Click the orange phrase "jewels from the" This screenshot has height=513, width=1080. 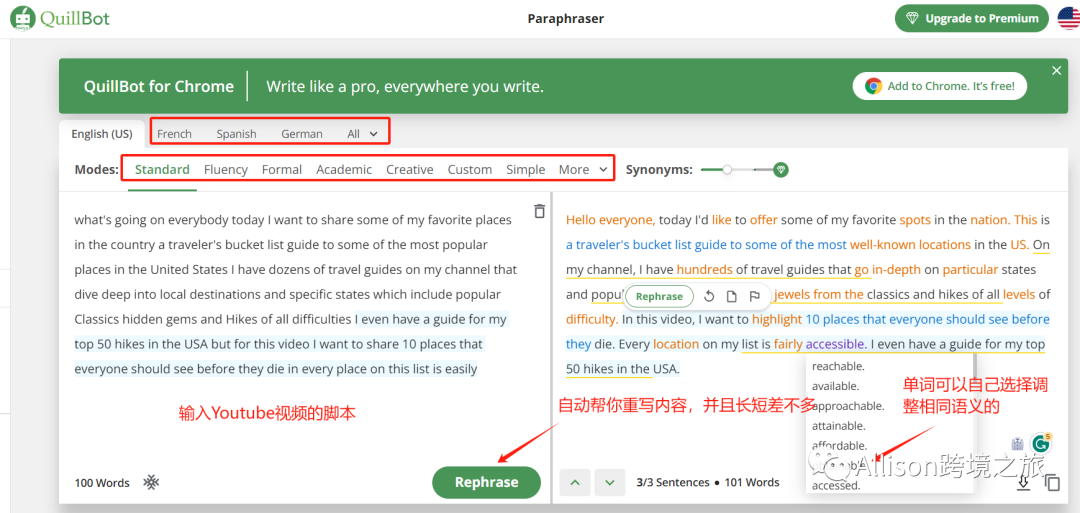point(819,294)
